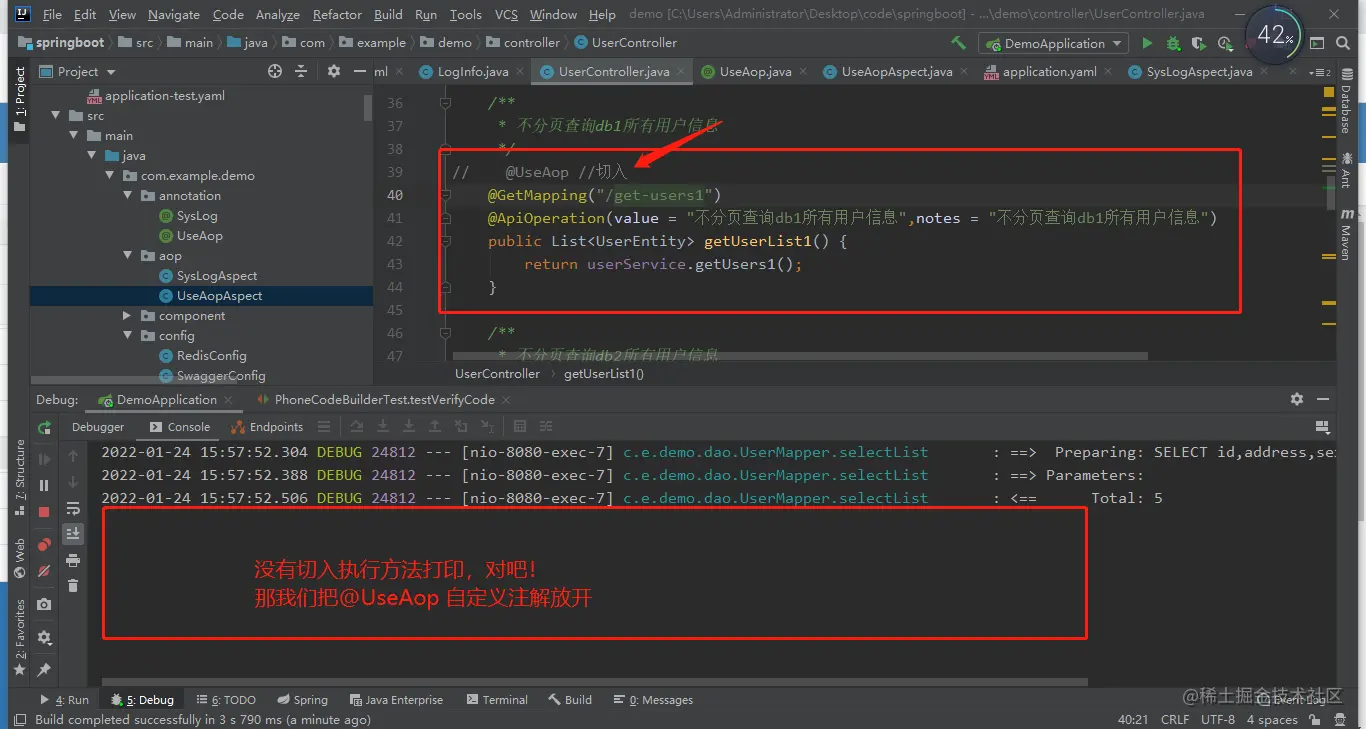This screenshot has width=1366, height=729.
Task: Collapse the annotation folder in project tree
Action: pos(127,196)
